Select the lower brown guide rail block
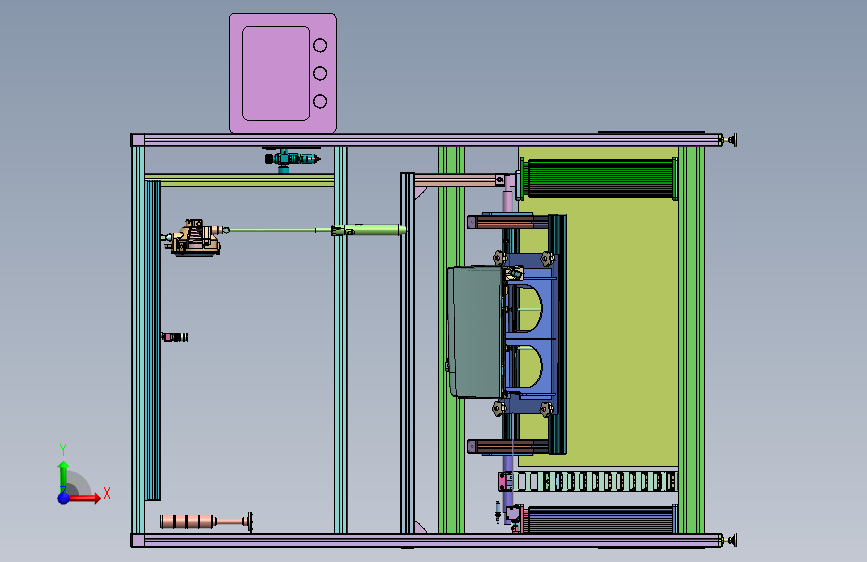 pyautogui.click(x=508, y=446)
